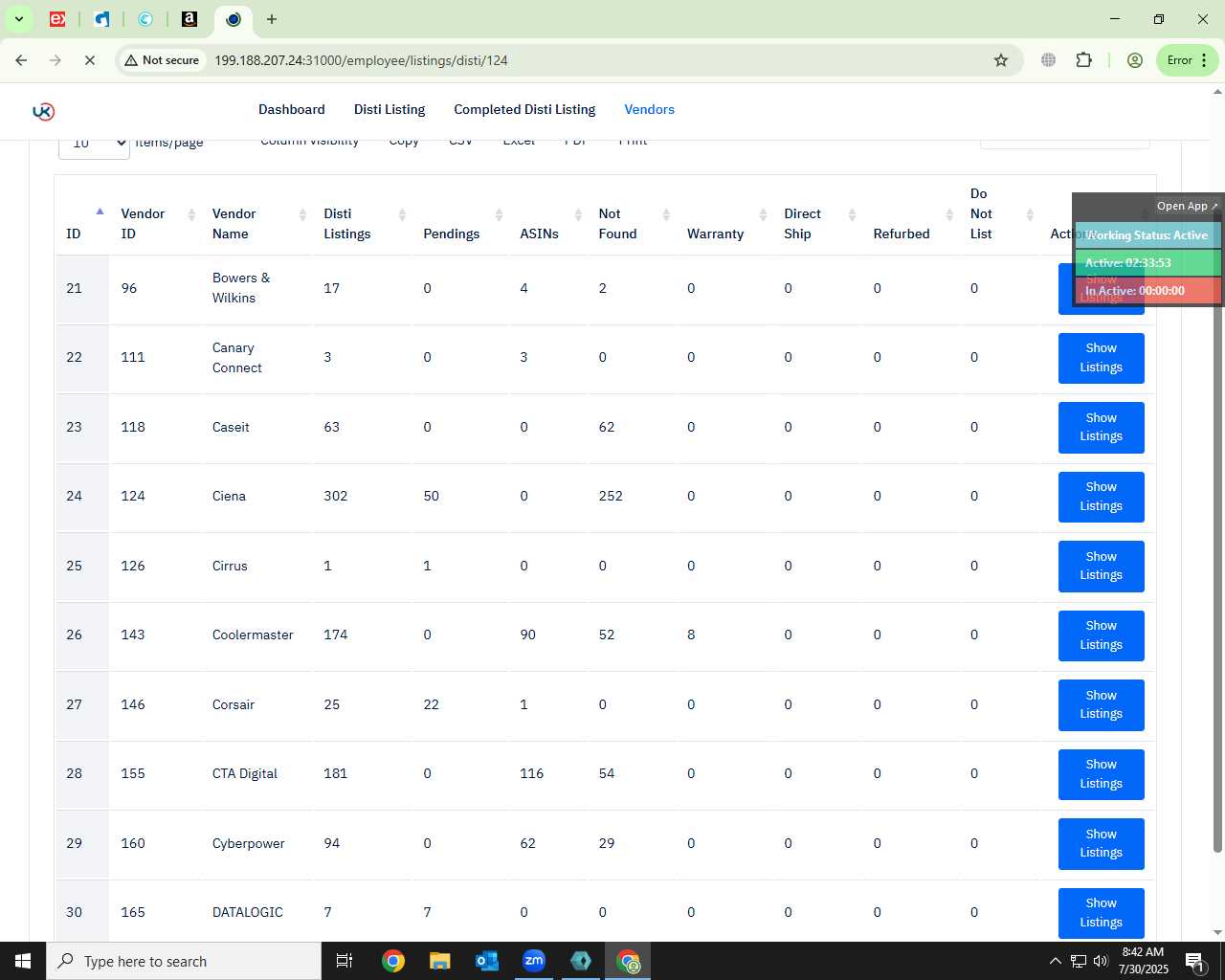Show Listings for Canary Connect

point(1102,358)
